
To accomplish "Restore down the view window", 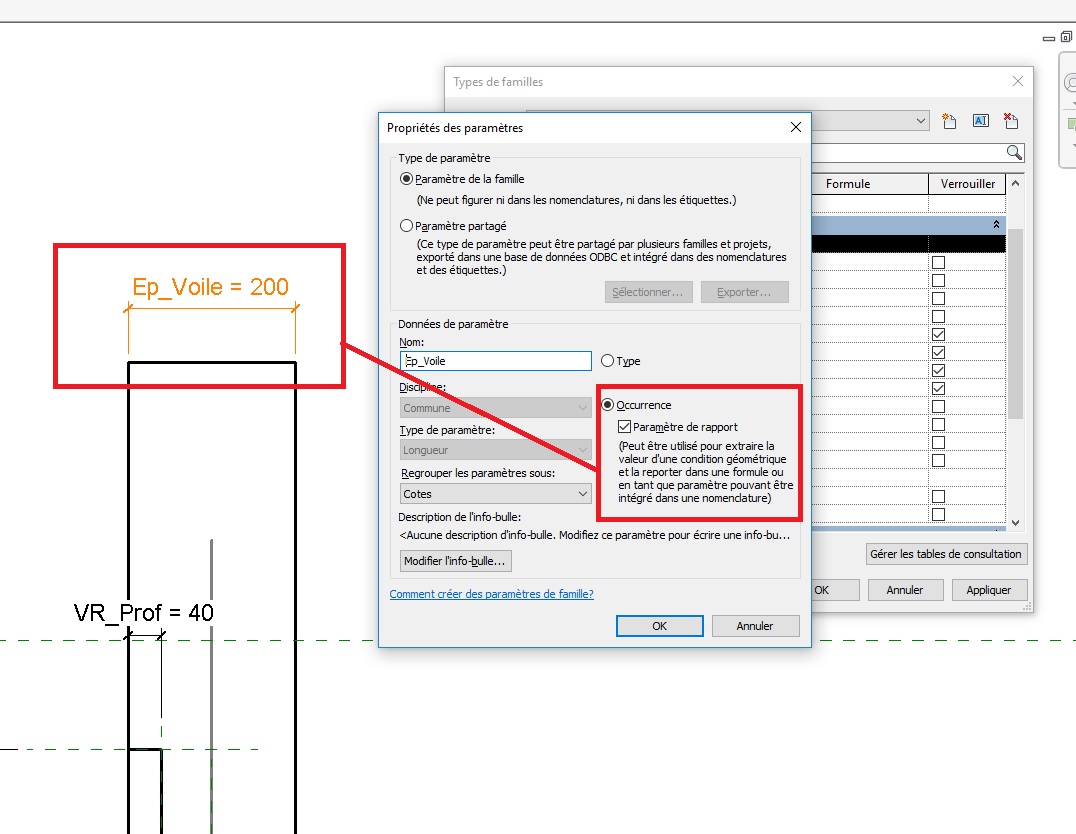I will click(1066, 38).
